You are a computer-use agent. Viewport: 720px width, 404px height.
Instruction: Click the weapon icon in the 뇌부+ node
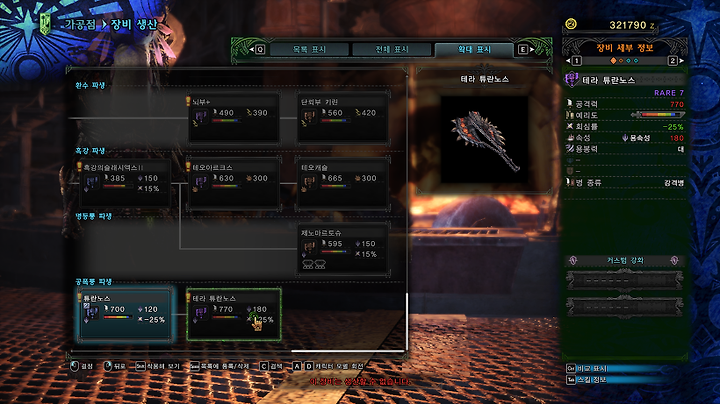coord(201,116)
